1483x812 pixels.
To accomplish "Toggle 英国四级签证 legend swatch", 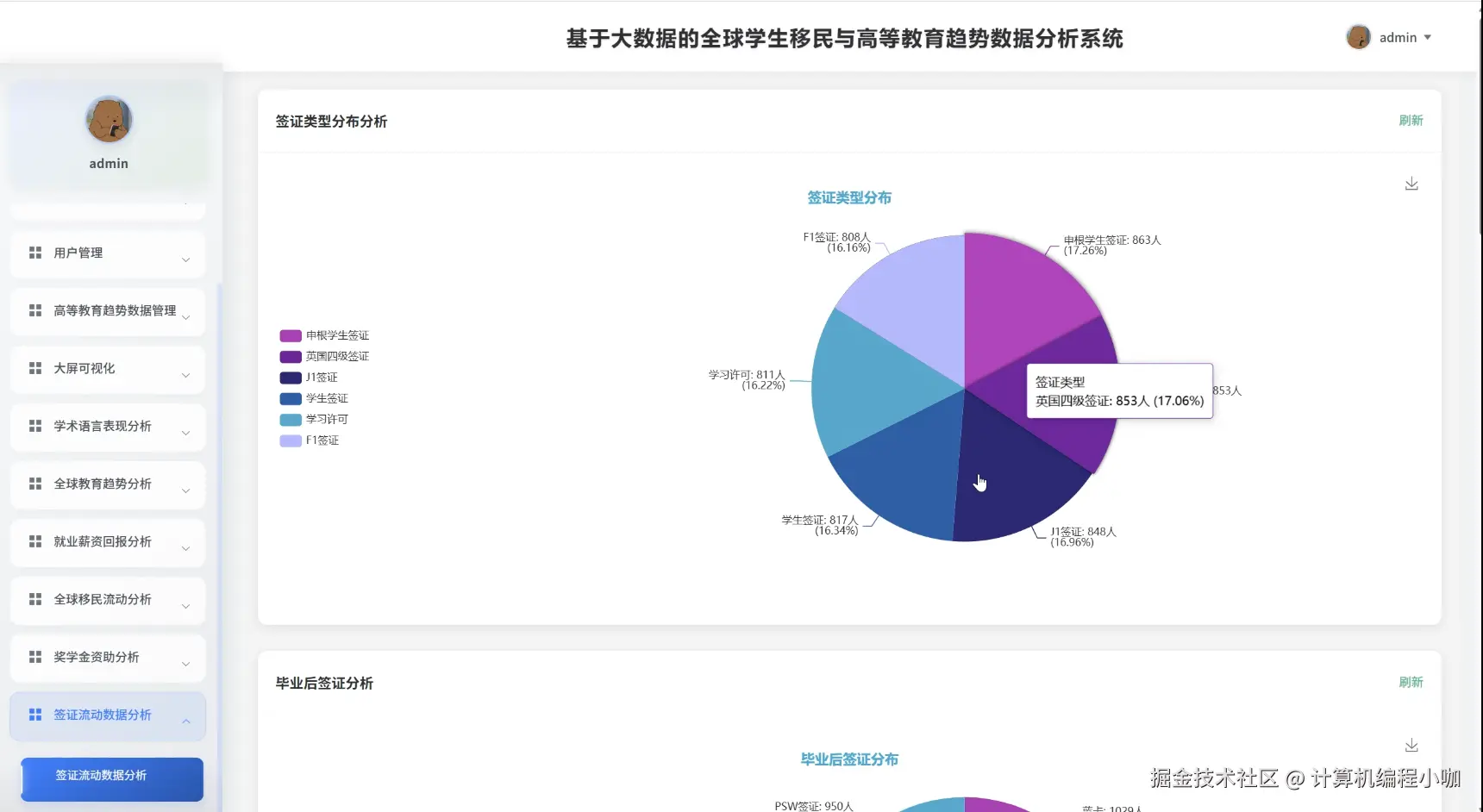I will [x=291, y=356].
